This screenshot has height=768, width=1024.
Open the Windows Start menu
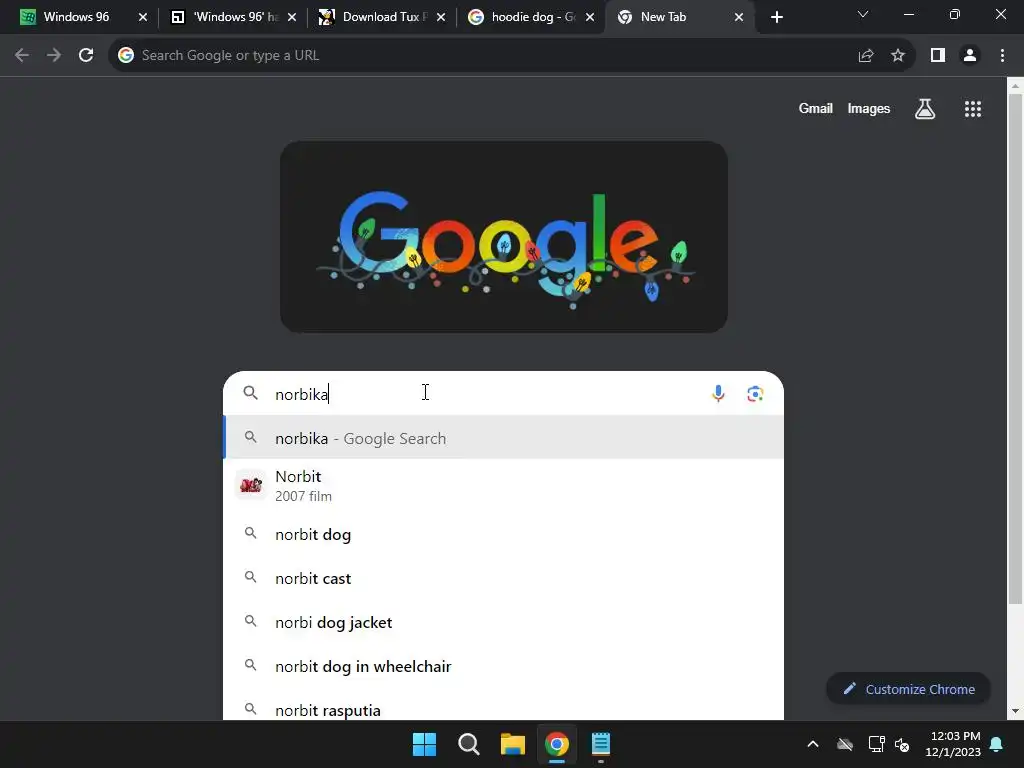(424, 744)
